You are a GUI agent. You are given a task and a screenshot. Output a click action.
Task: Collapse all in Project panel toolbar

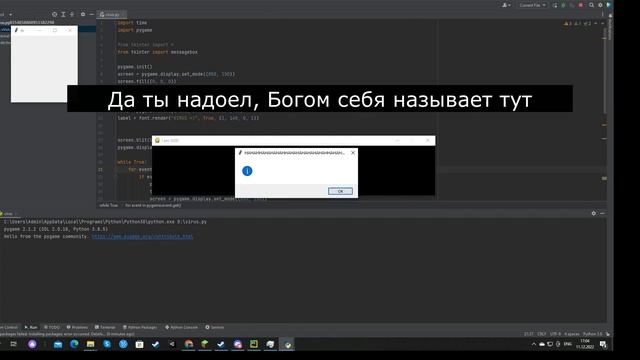tap(72, 14)
